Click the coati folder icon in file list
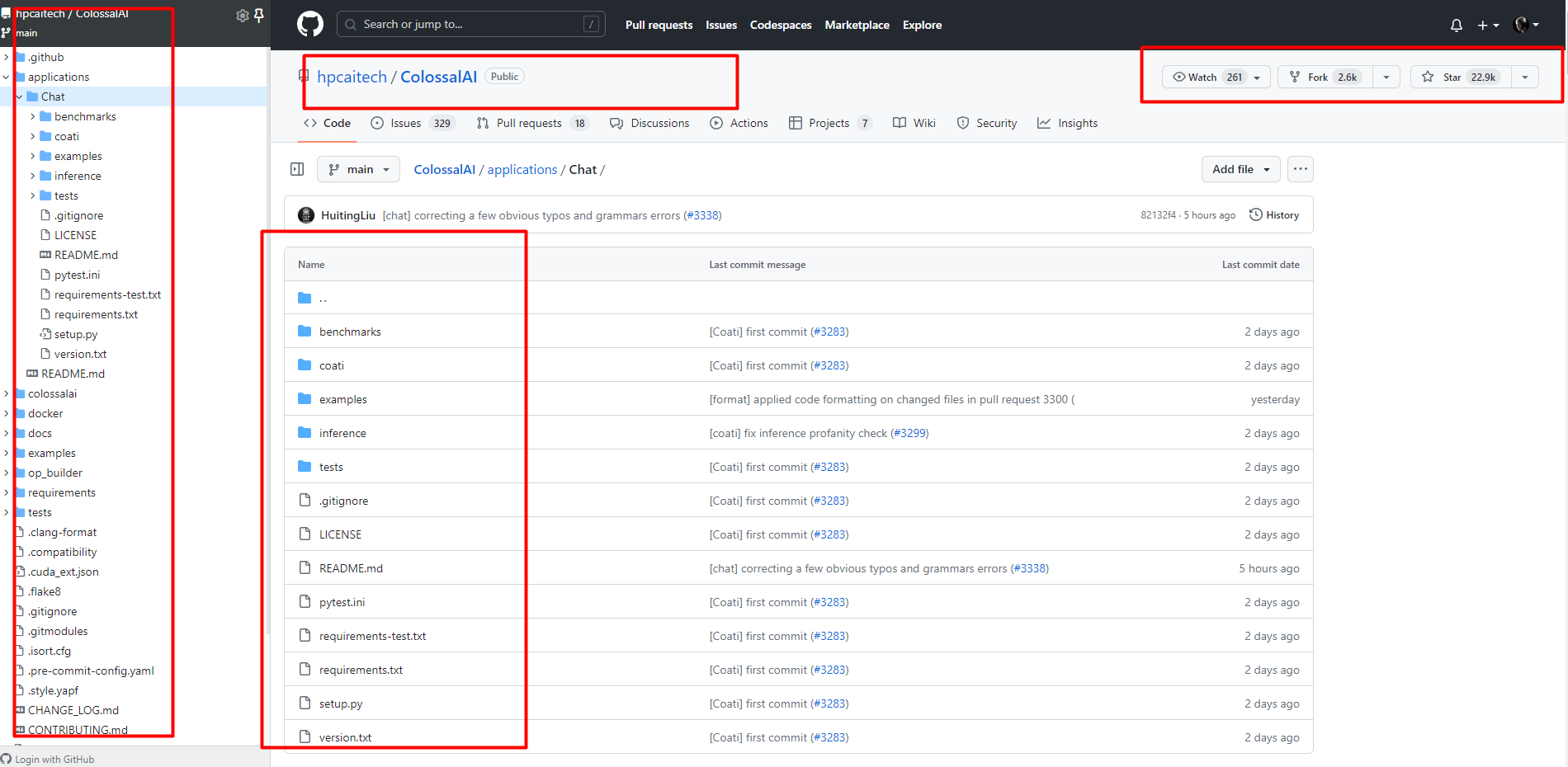This screenshot has width=1568, height=767. pos(305,365)
